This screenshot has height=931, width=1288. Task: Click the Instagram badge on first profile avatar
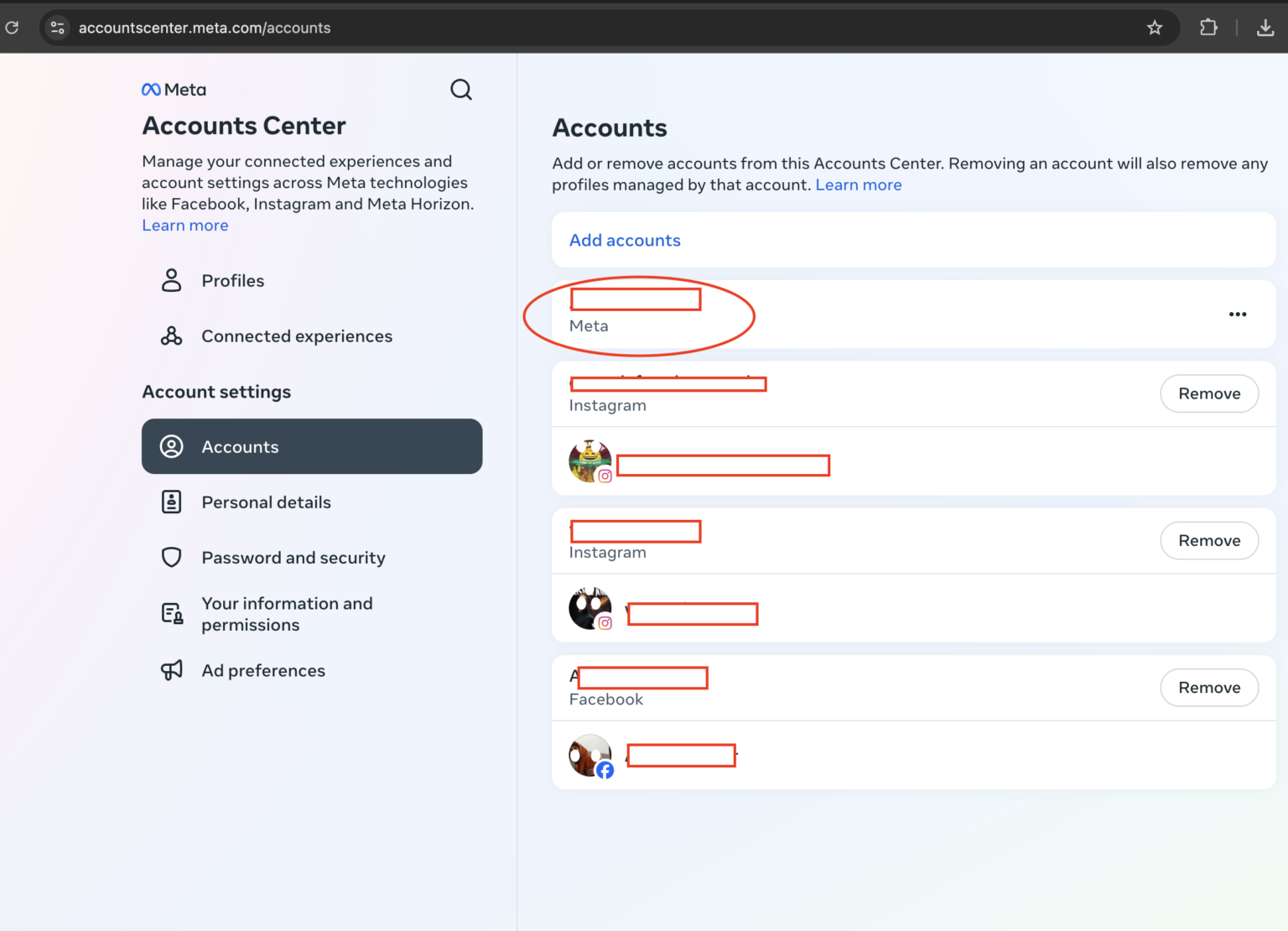(604, 476)
